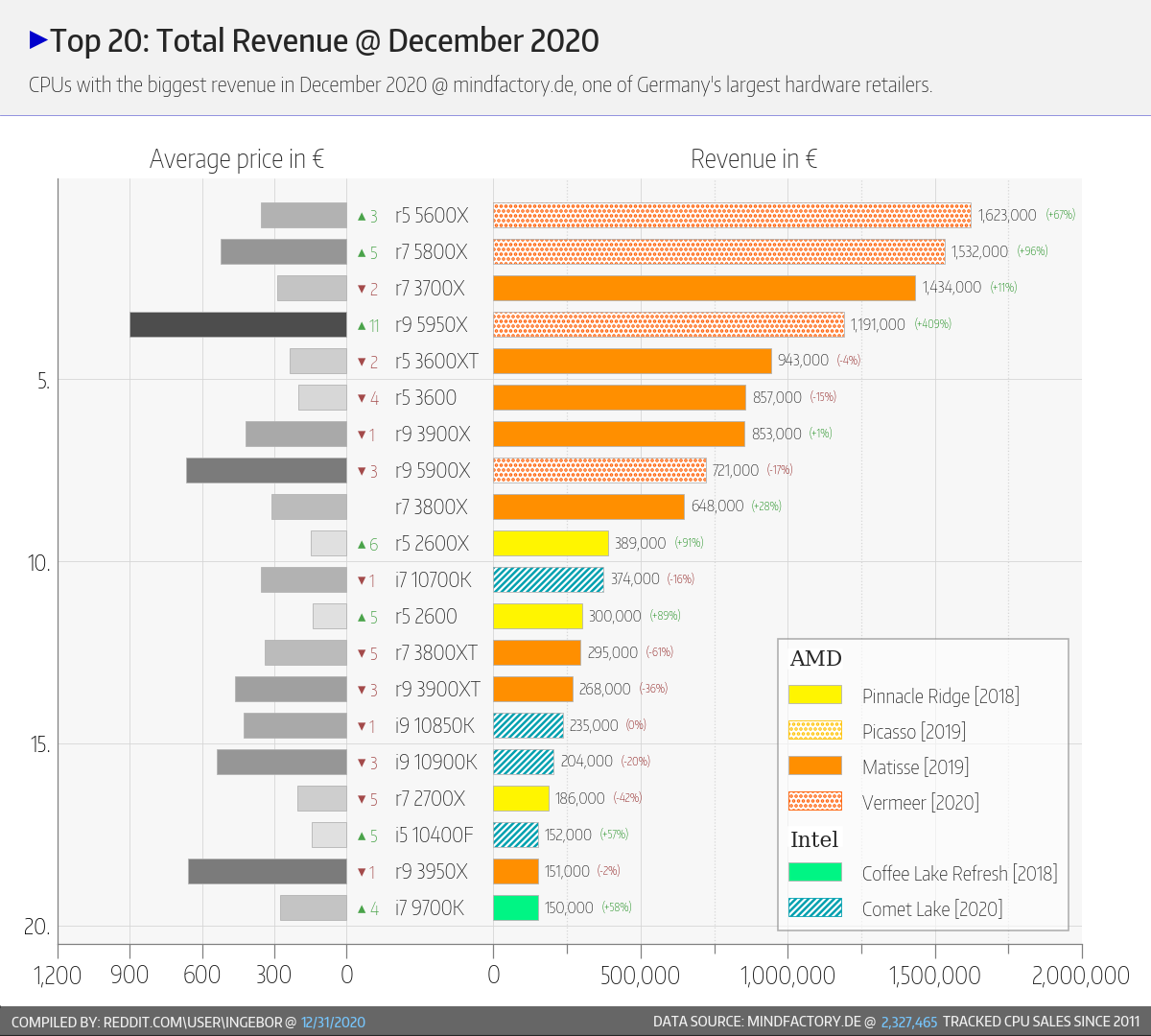This screenshot has width=1151, height=1036.
Task: Click the red down arrow beside i7 10700K
Action: 362,580
